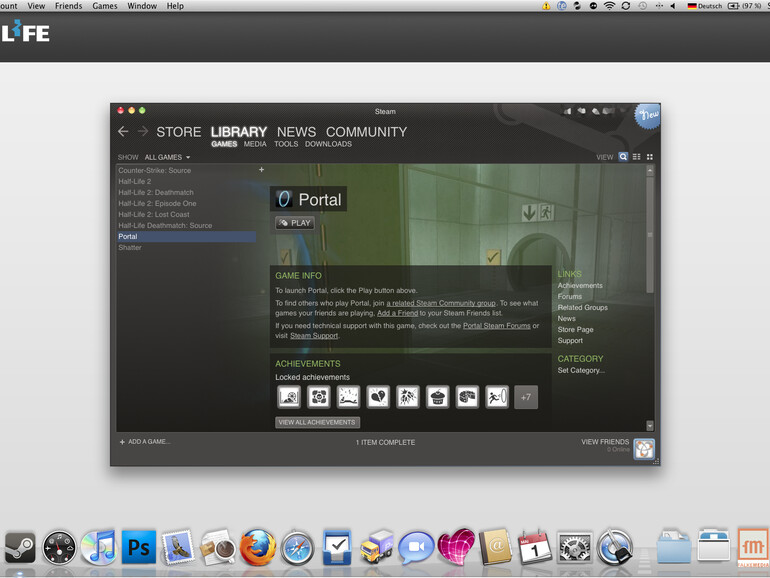The image size is (770, 578).
Task: Click the warning triangle menu bar icon
Action: (546, 6)
